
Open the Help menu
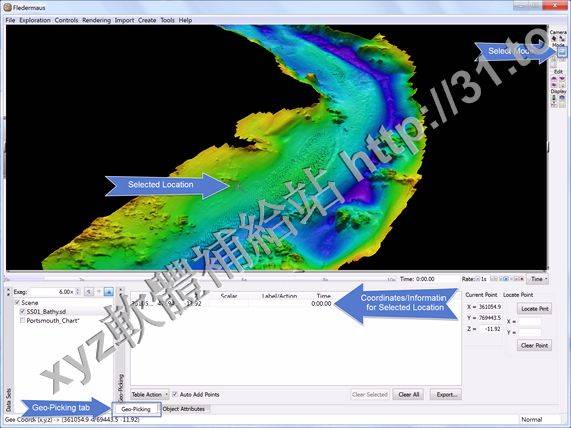point(185,20)
